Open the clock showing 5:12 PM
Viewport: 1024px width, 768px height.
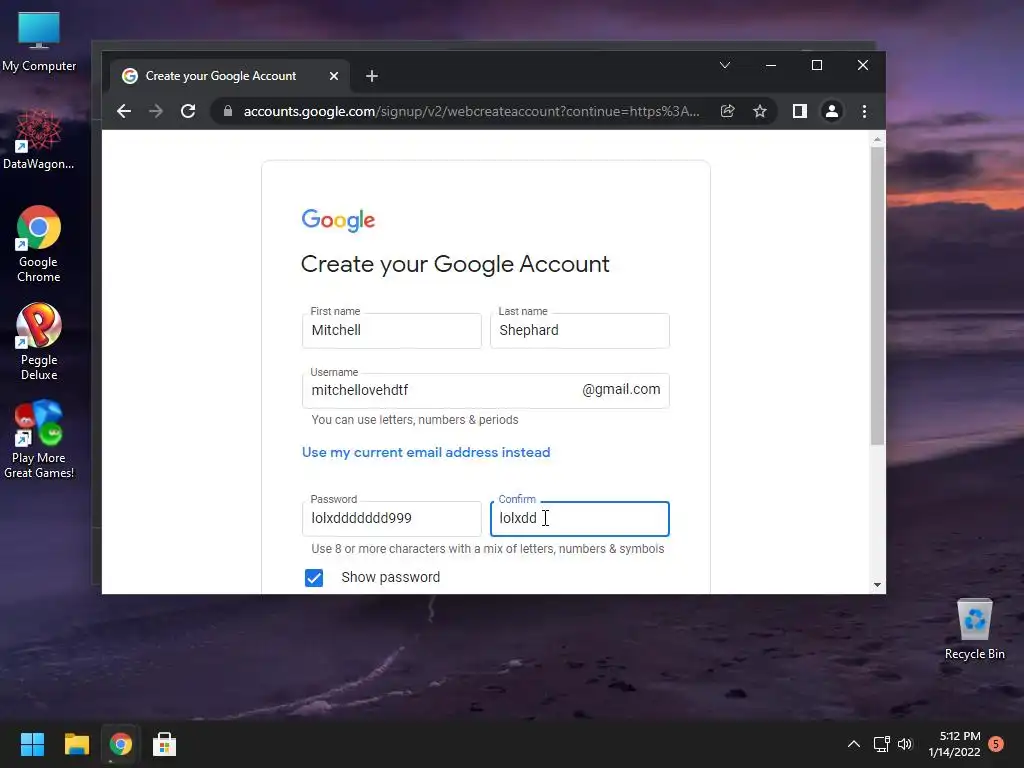click(954, 744)
